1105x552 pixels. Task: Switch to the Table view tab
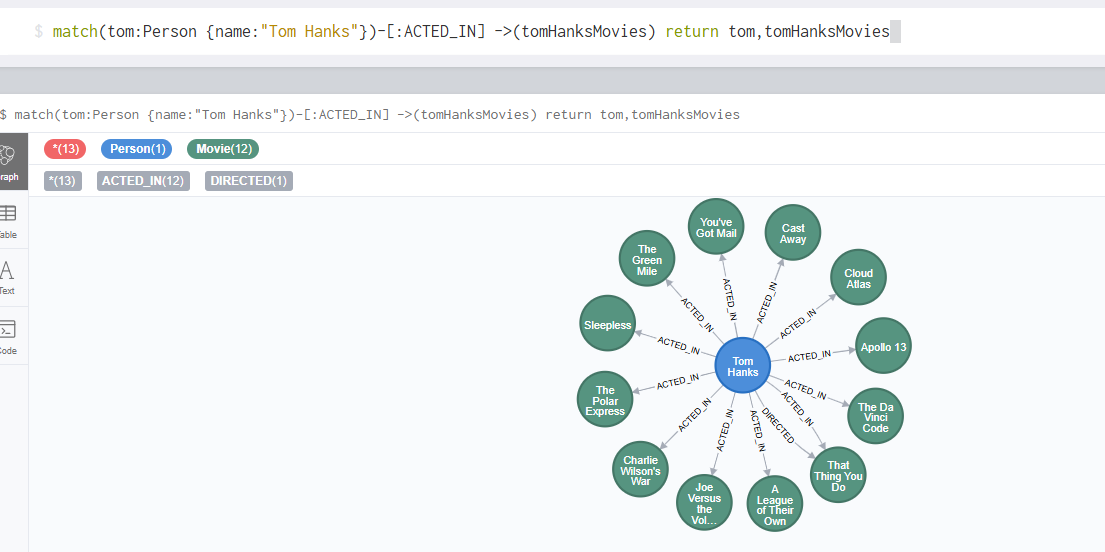(x=13, y=220)
